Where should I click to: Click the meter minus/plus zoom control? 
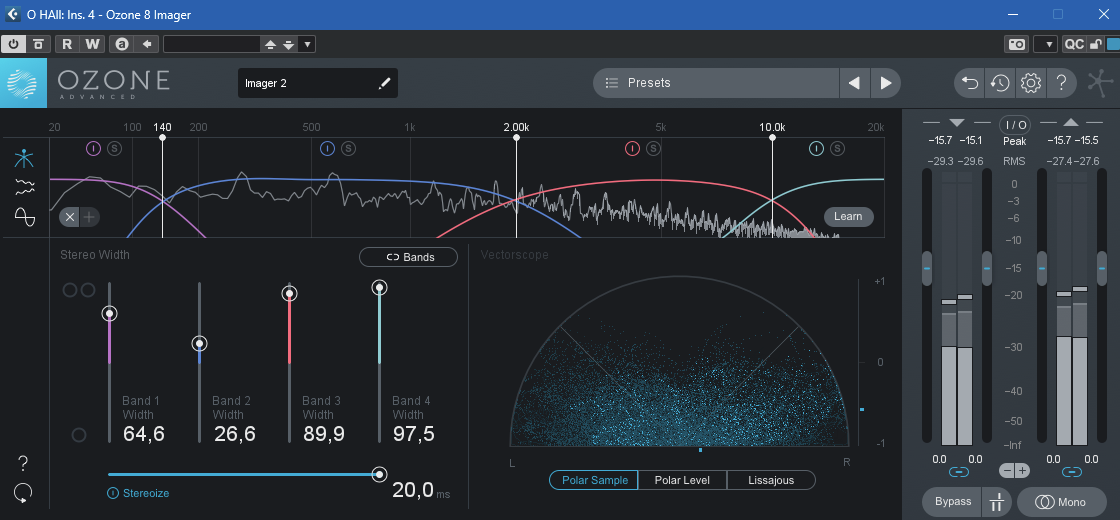(x=1014, y=471)
